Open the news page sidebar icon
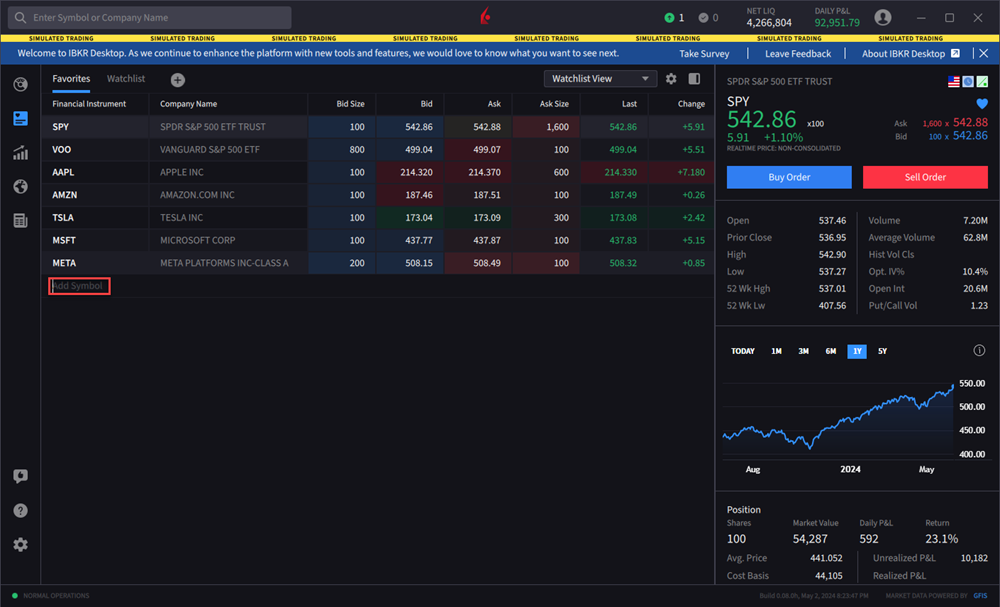The image size is (1000, 607). coord(20,221)
